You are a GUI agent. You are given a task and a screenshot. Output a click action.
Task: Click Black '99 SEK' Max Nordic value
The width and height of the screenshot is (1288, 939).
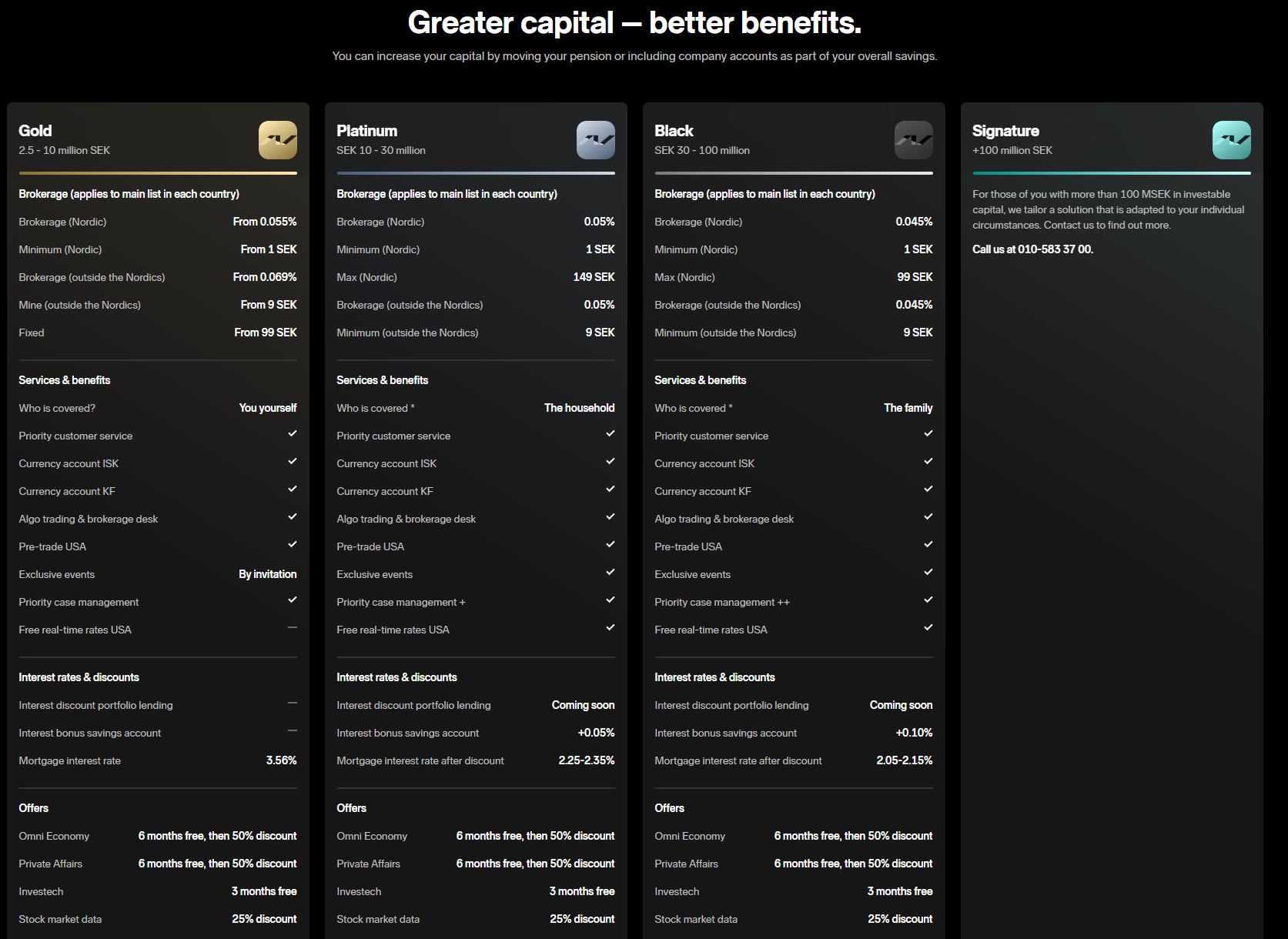tap(915, 277)
